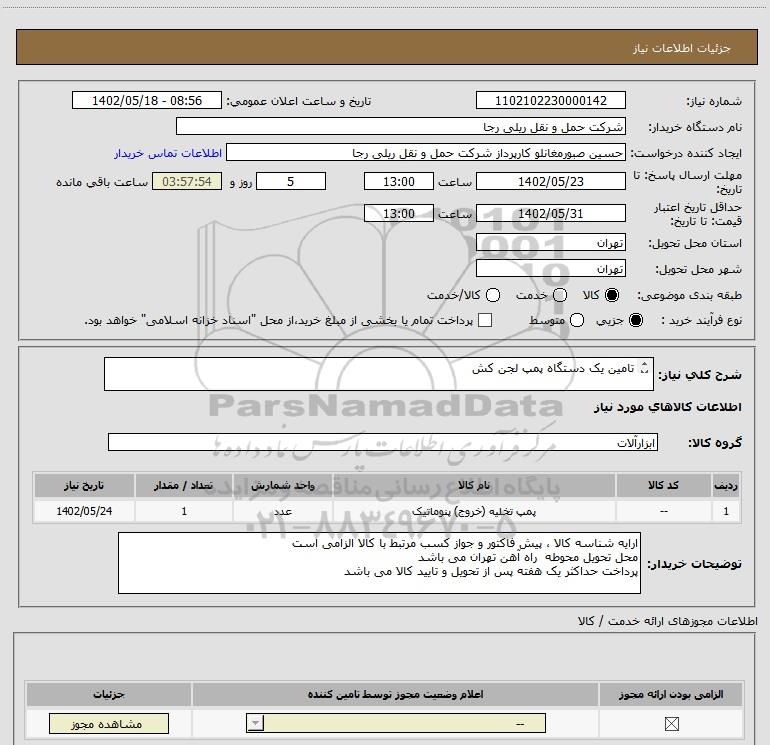Click the delivery city field تهران
Image resolution: width=770 pixels, height=745 pixels.
click(x=550, y=268)
